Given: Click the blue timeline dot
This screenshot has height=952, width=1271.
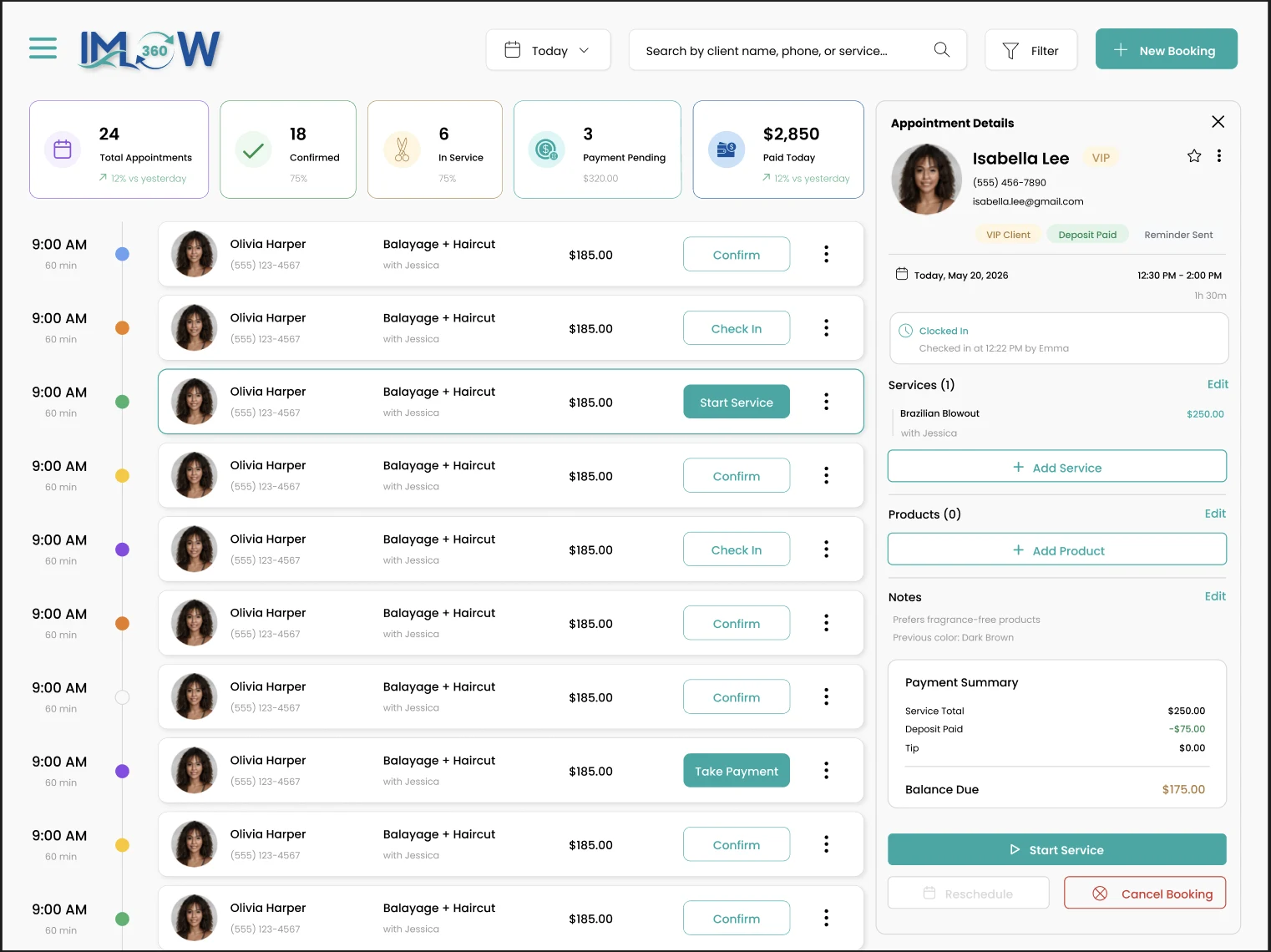Looking at the screenshot, I should 122,254.
